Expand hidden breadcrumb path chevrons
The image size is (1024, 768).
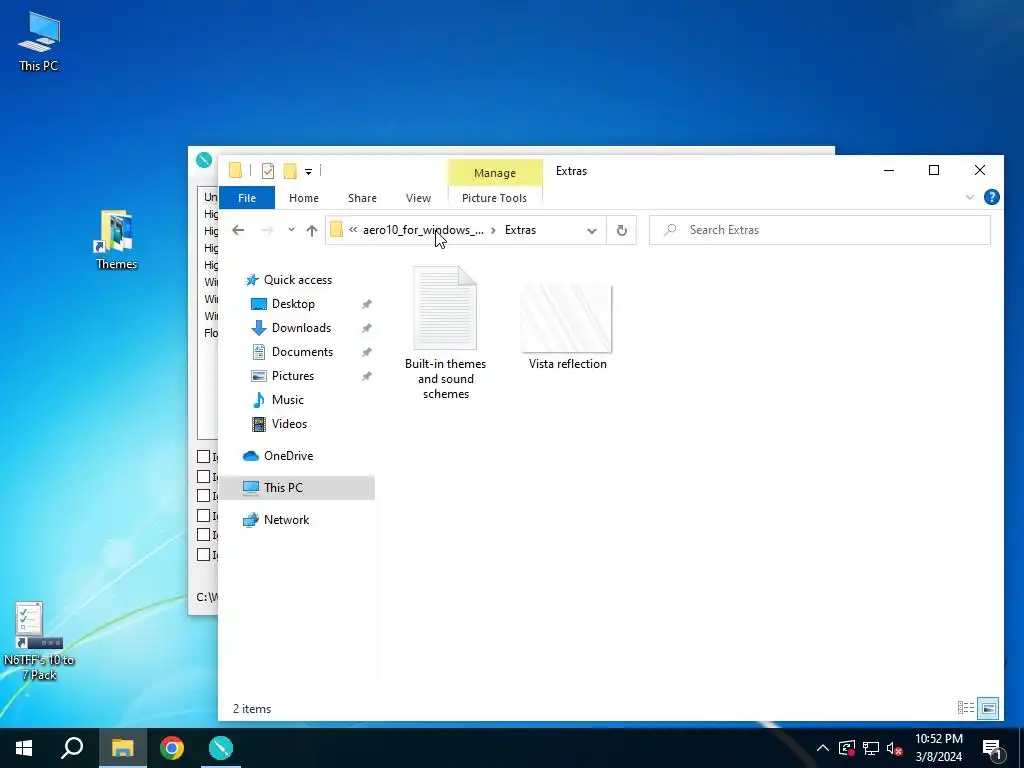353,230
